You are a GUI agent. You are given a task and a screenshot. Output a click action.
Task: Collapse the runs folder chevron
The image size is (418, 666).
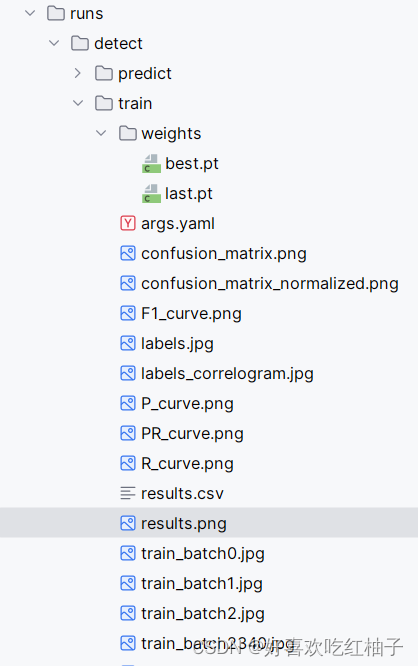pyautogui.click(x=30, y=13)
